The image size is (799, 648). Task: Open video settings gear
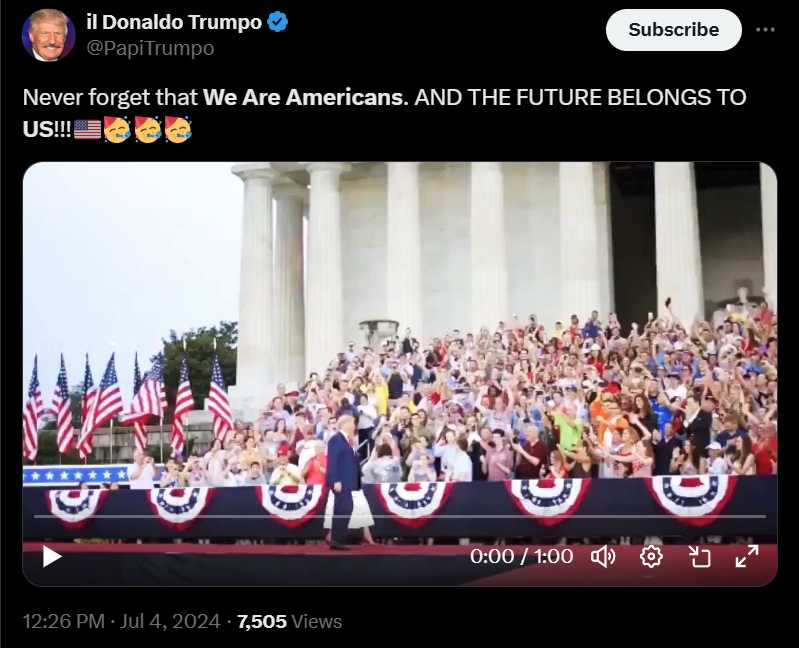(x=651, y=556)
